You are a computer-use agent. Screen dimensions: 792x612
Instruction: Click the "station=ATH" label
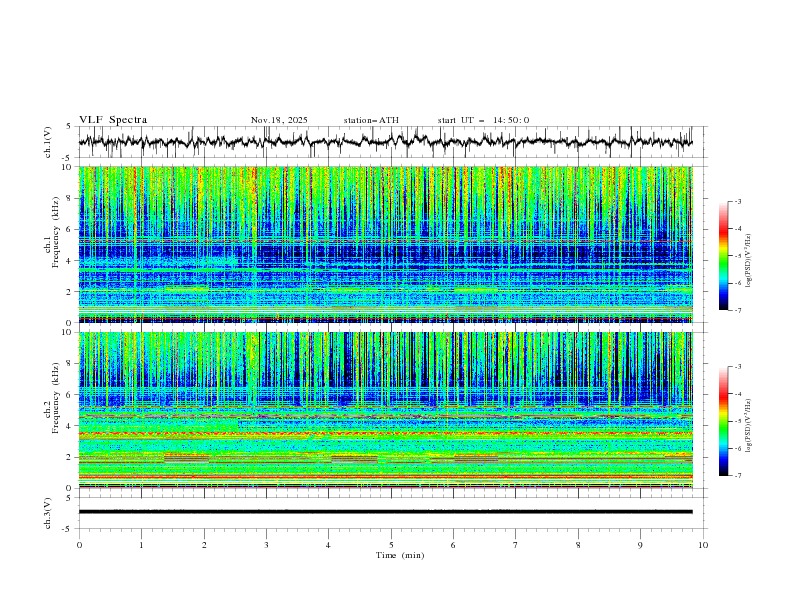tap(371, 120)
